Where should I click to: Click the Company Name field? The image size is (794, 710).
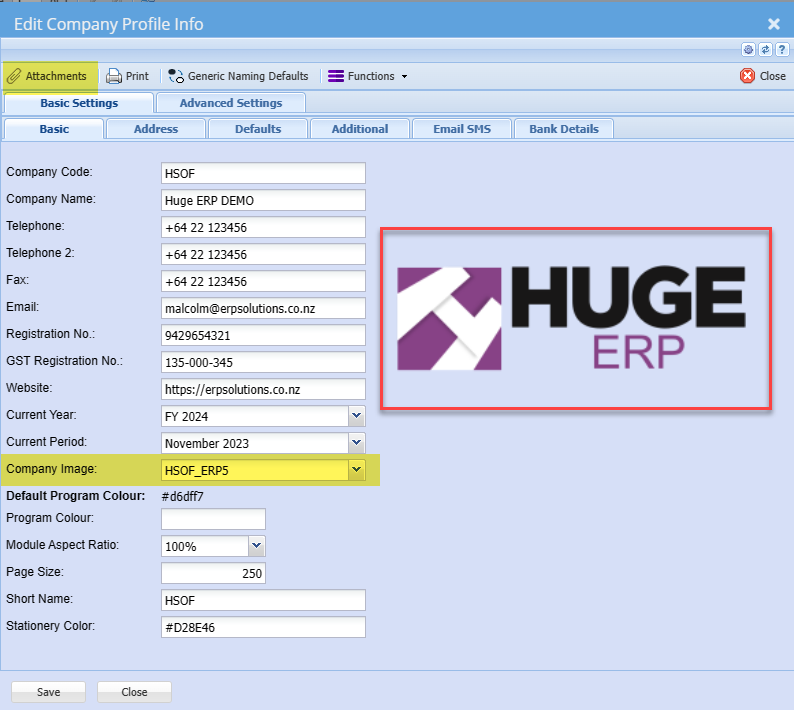(x=263, y=200)
